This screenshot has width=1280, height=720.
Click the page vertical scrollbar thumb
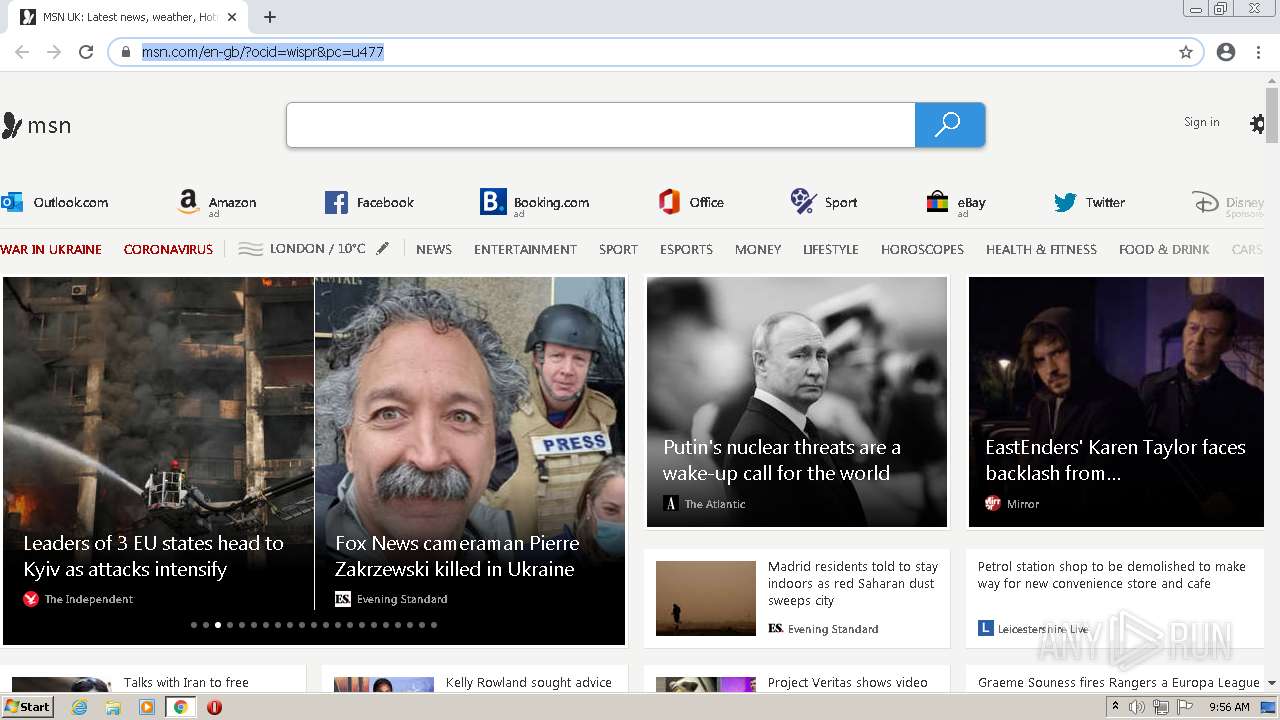[1272, 115]
